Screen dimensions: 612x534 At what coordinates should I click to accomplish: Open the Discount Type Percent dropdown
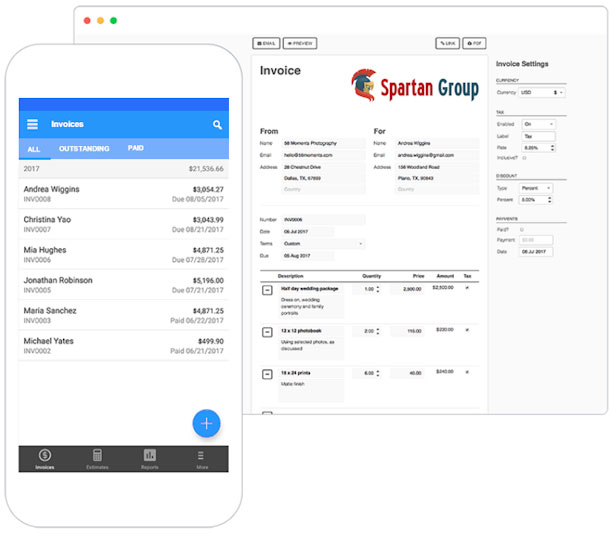(x=536, y=188)
